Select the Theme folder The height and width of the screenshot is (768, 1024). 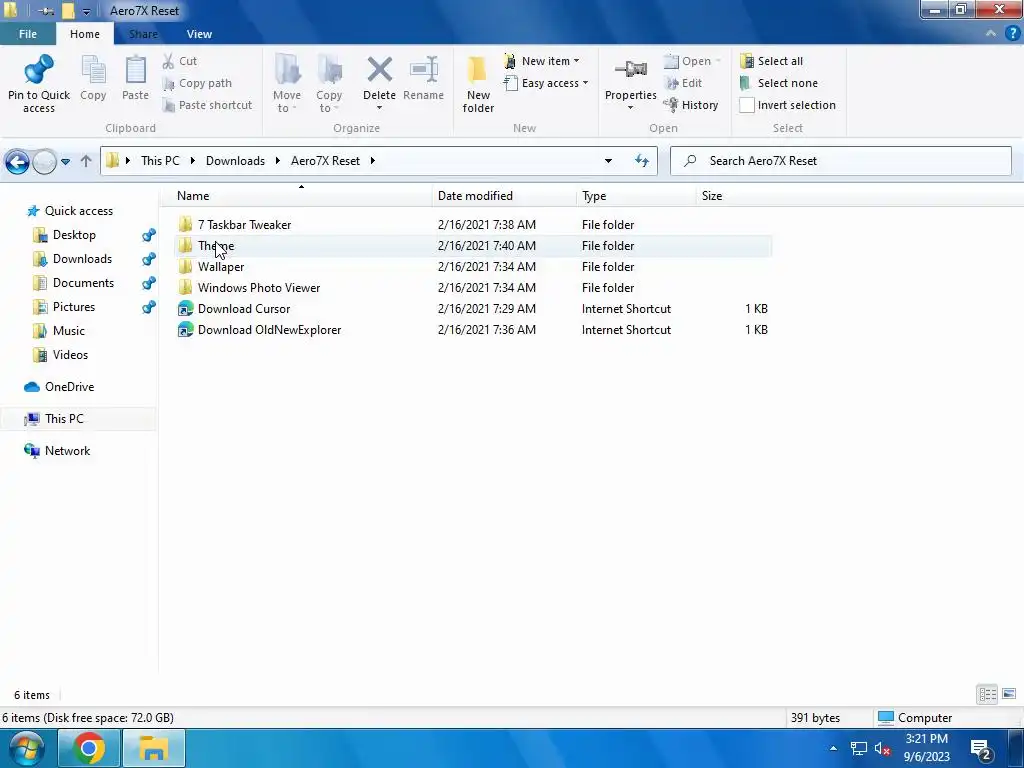[473, 246]
